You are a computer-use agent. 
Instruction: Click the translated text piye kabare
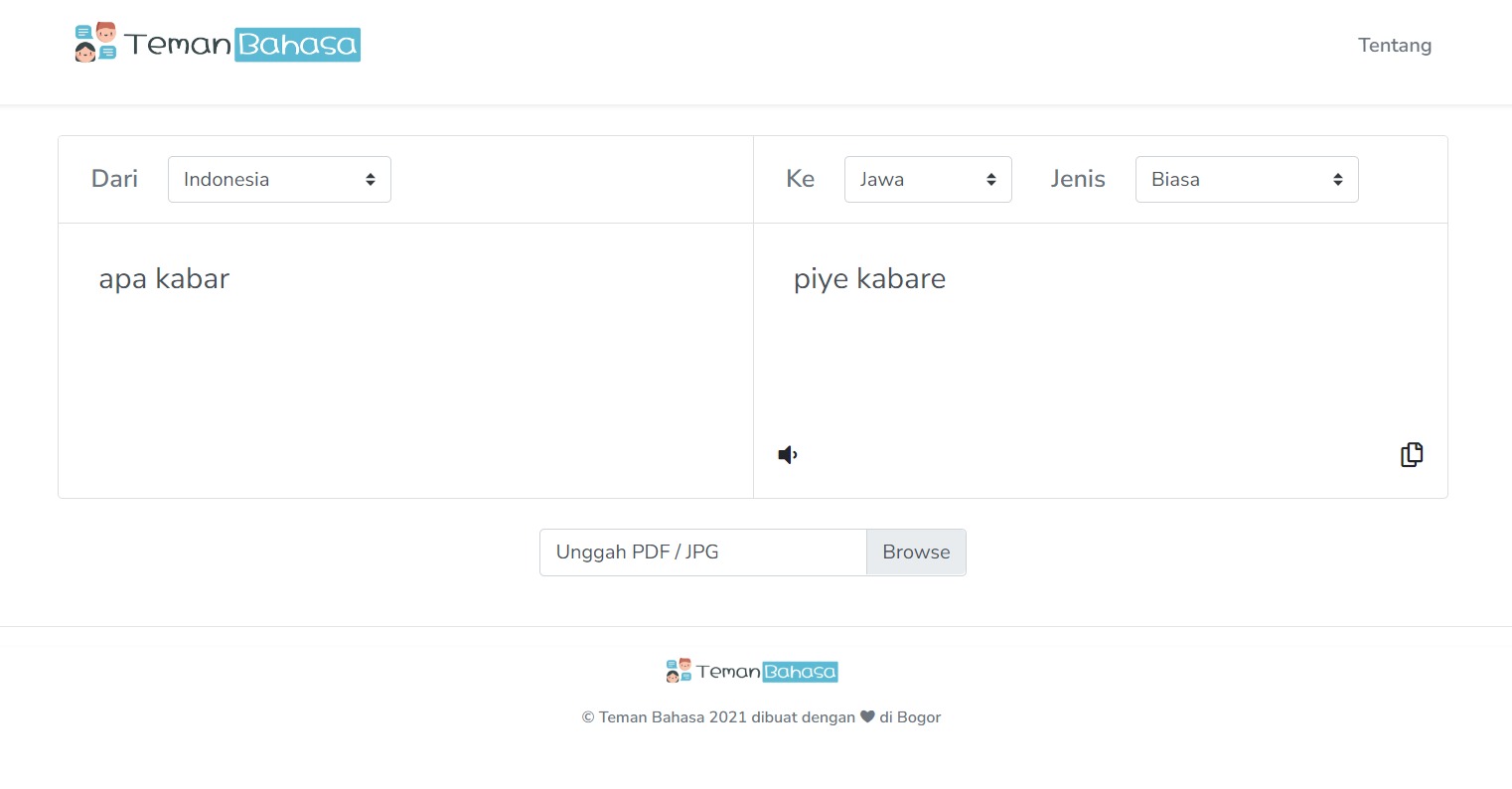[x=869, y=279]
